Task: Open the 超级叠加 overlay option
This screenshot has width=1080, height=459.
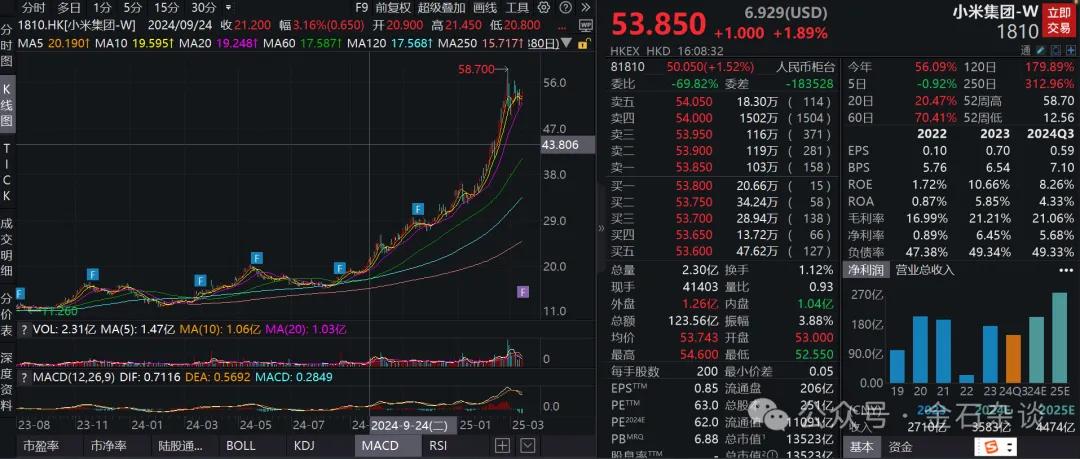Action: click(x=442, y=8)
